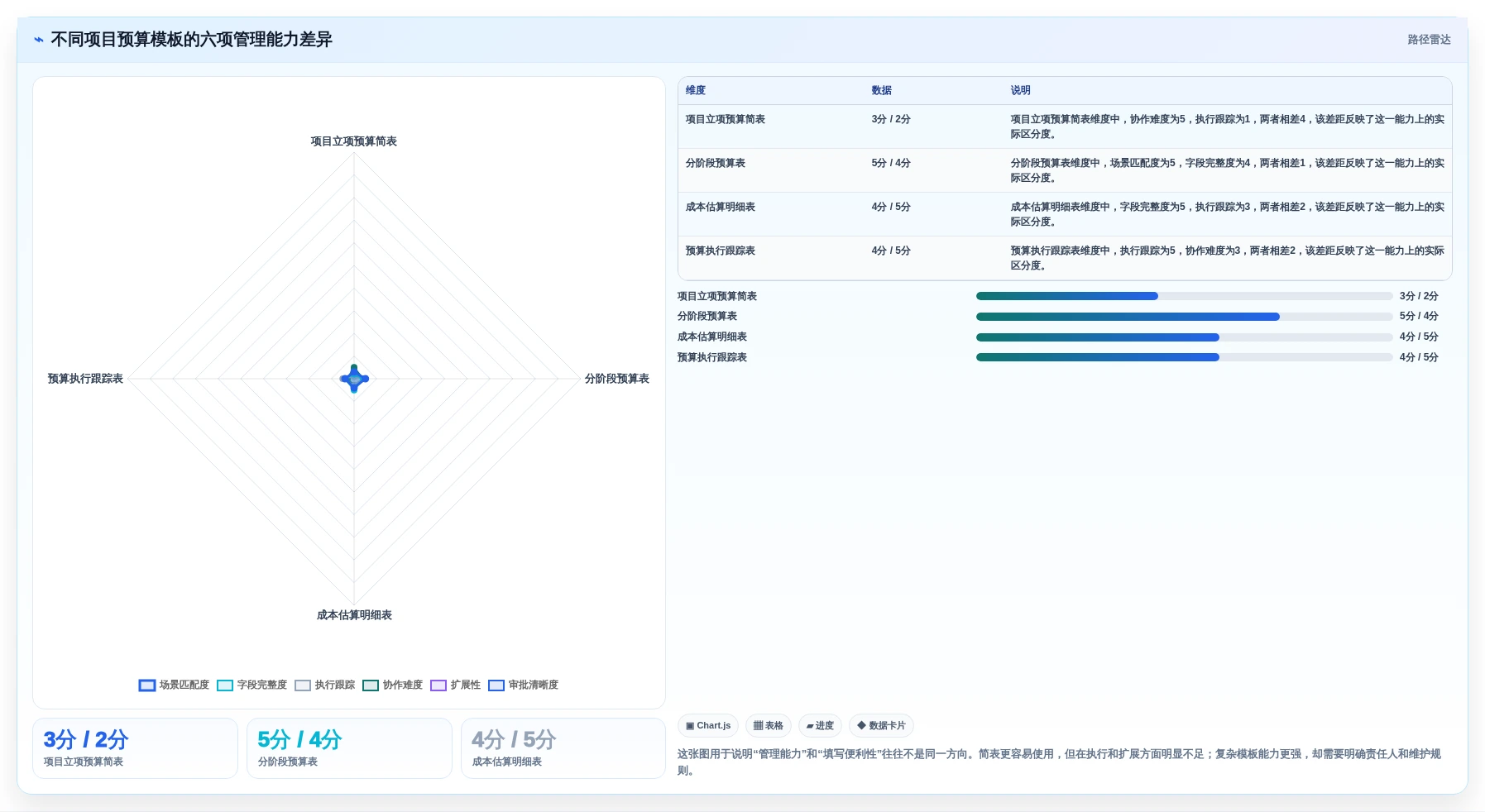
Task: Click the 路径雷达 tag in the header
Action: tap(1429, 40)
